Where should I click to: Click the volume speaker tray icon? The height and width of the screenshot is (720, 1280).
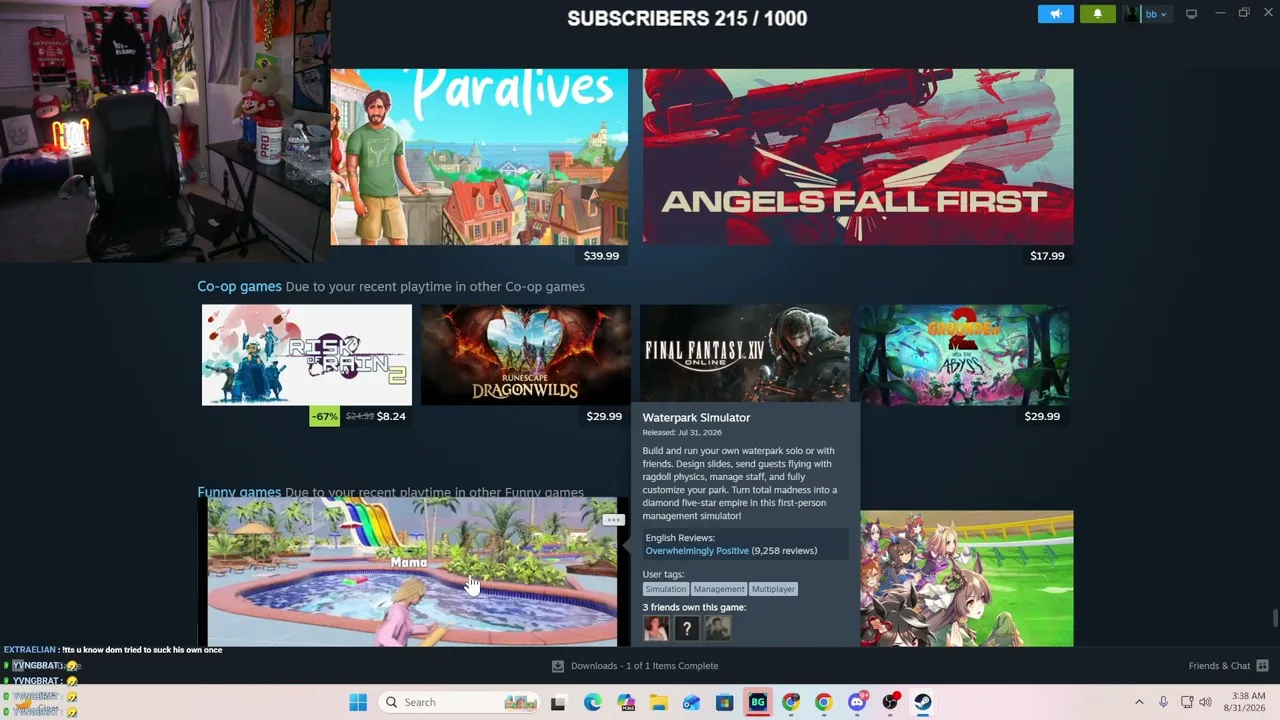pos(1205,702)
